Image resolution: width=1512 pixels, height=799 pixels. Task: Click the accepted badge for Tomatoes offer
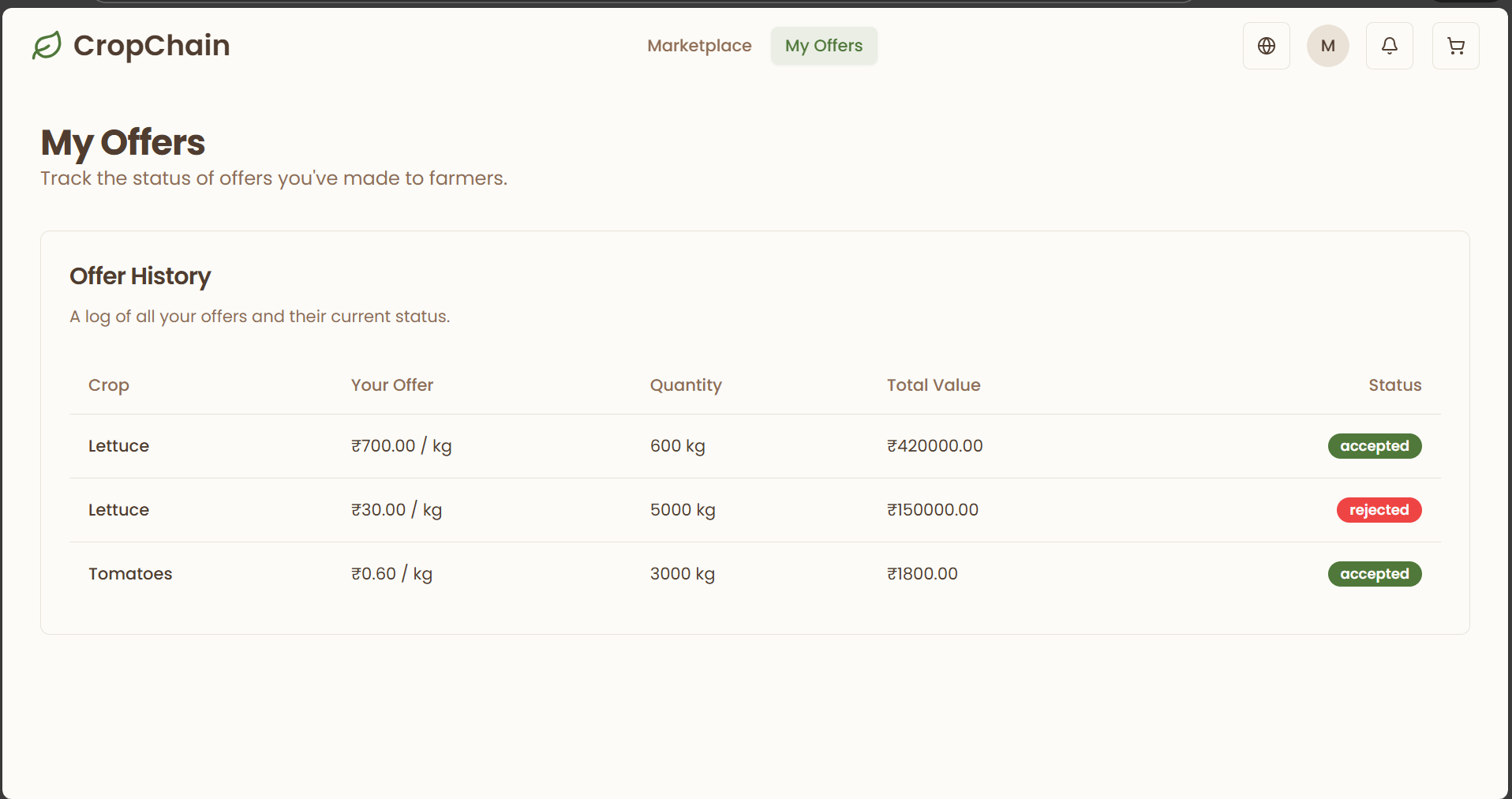pyautogui.click(x=1374, y=574)
